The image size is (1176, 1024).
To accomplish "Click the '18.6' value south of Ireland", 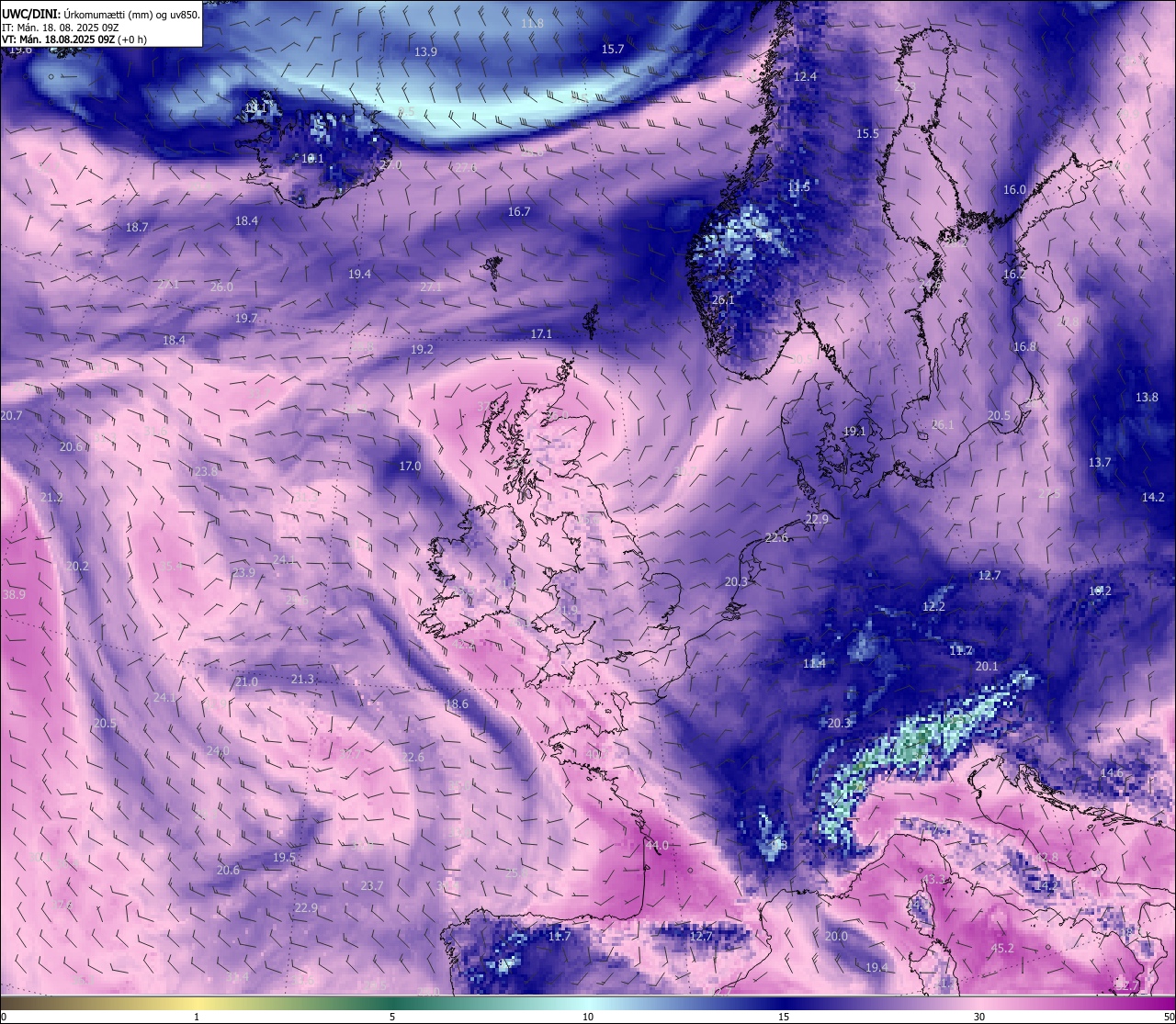I will coord(457,703).
